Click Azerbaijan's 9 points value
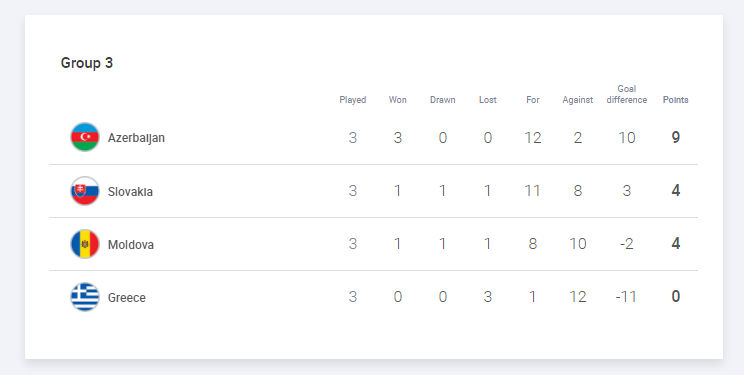The width and height of the screenshot is (744, 375). [x=676, y=138]
